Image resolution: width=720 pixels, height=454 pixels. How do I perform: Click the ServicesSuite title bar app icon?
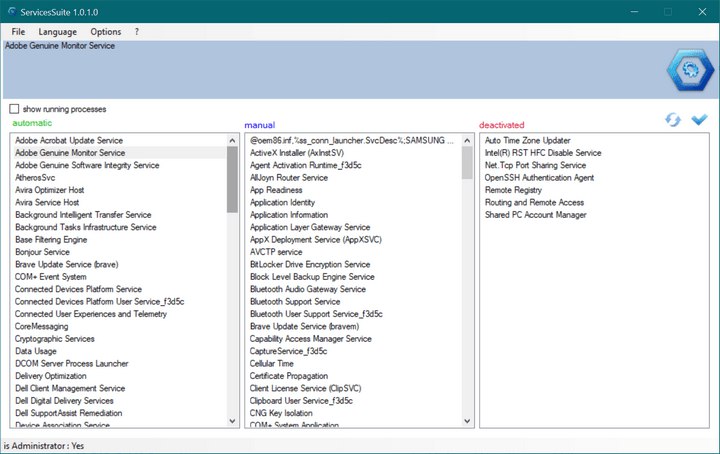[11, 11]
